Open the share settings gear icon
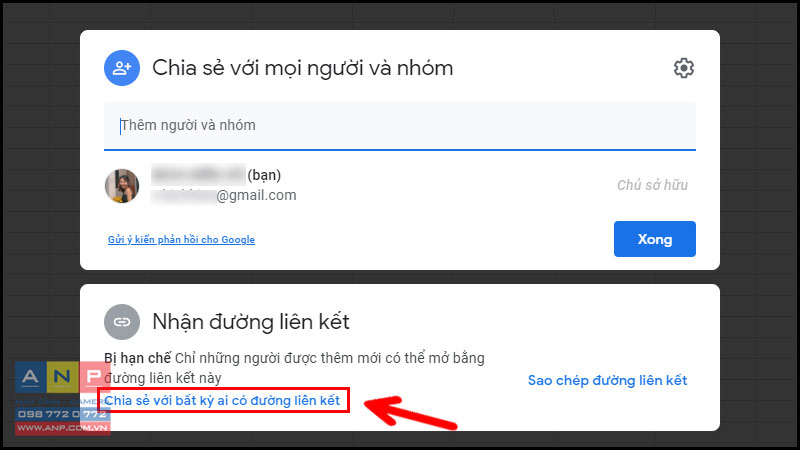Image resolution: width=800 pixels, height=450 pixels. (x=683, y=68)
